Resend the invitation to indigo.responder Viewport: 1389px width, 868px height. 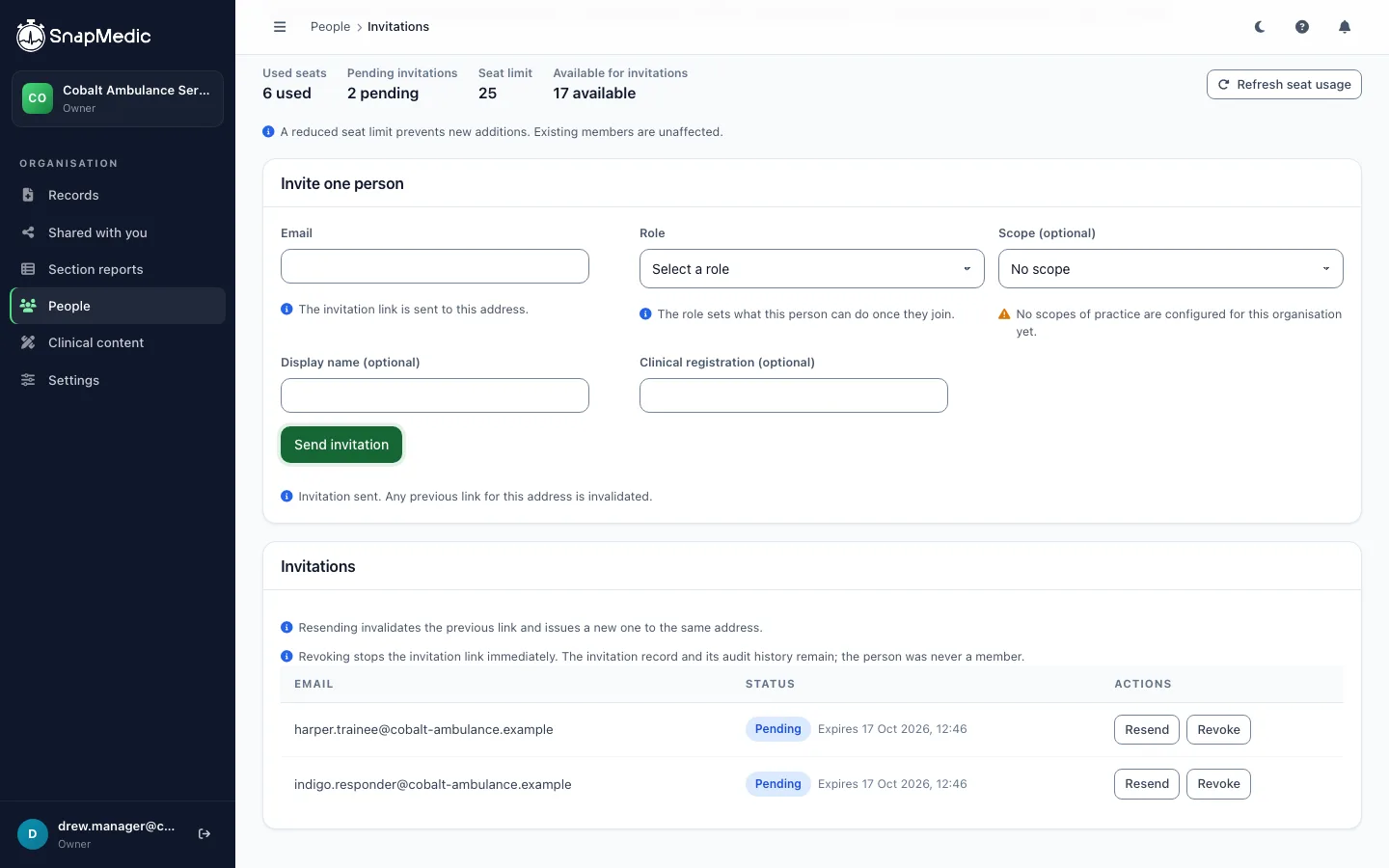click(x=1147, y=784)
